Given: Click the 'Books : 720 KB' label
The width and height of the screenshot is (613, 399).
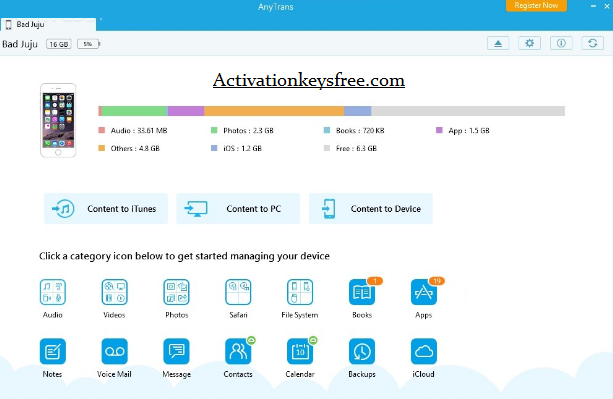Looking at the screenshot, I should (x=360, y=131).
